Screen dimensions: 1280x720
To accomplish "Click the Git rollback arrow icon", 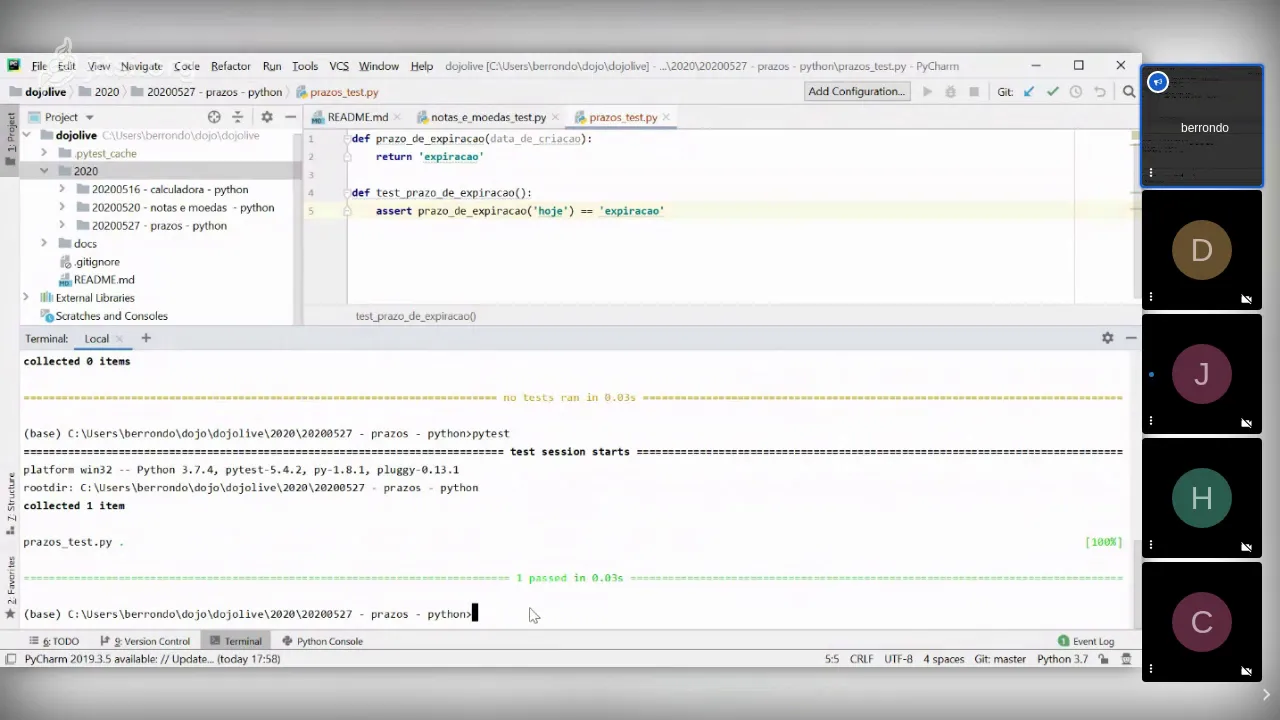I will coord(1100,92).
